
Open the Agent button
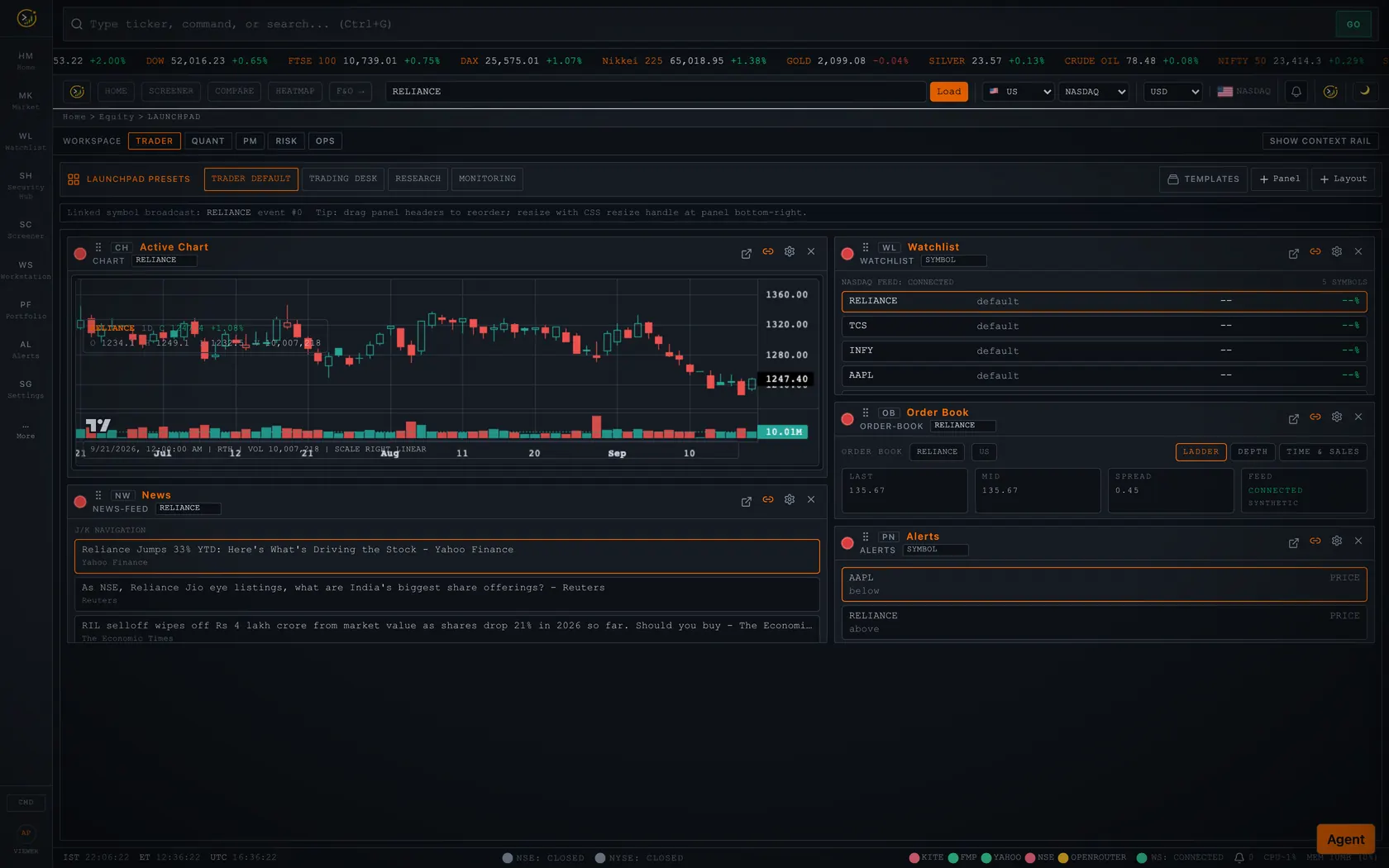click(x=1345, y=839)
